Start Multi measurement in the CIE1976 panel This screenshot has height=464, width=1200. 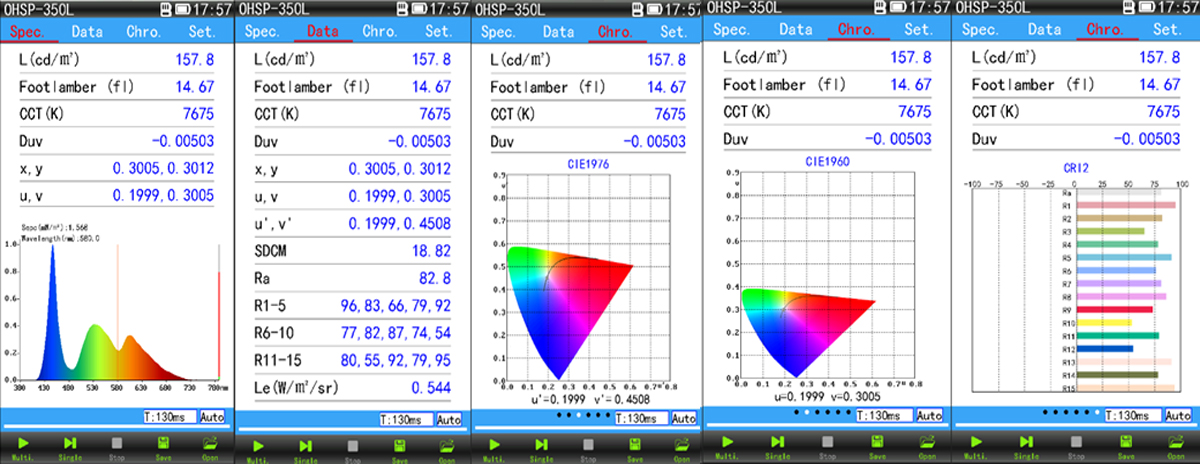(494, 446)
